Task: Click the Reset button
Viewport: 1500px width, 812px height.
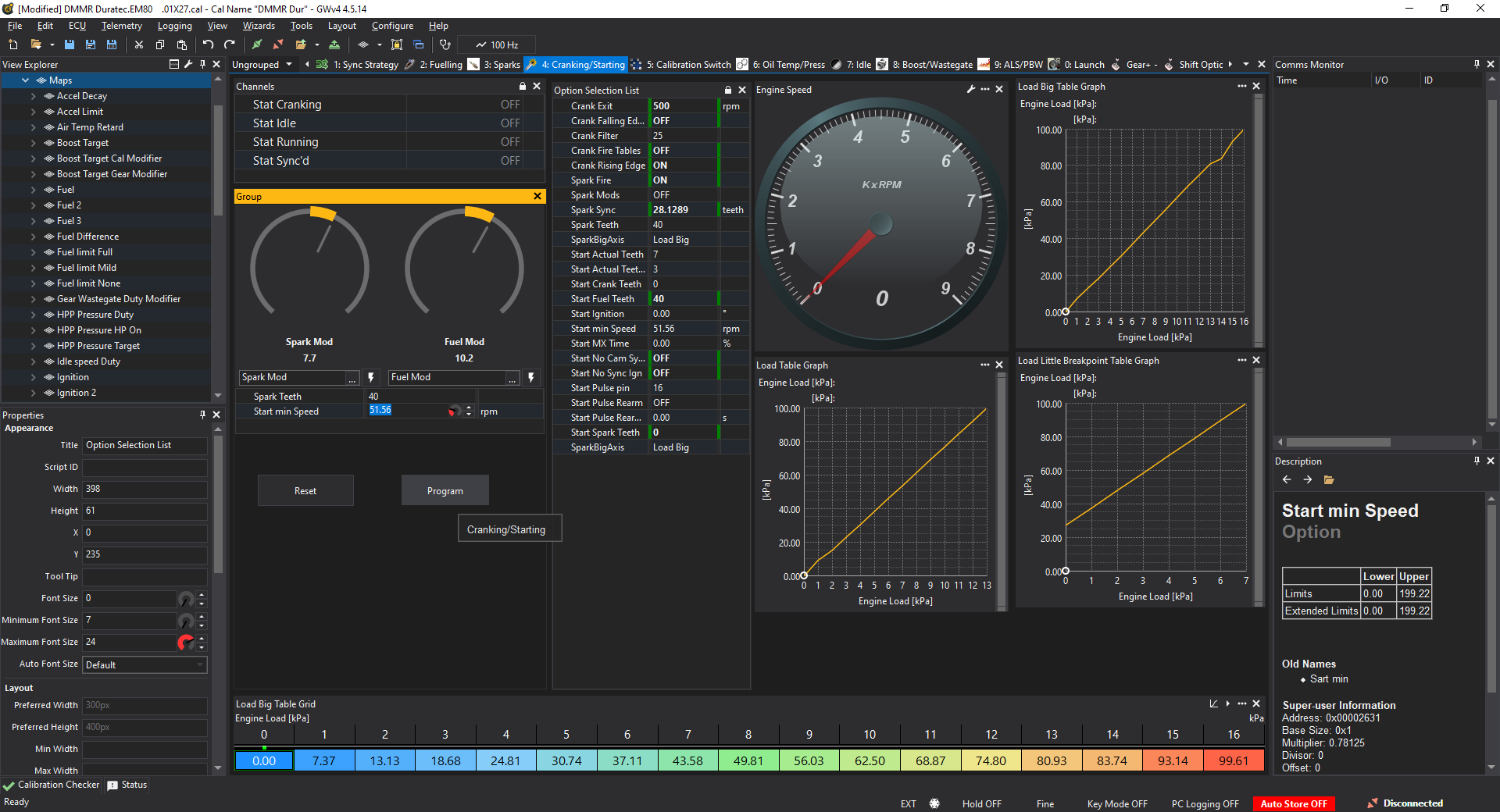Action: click(305, 491)
